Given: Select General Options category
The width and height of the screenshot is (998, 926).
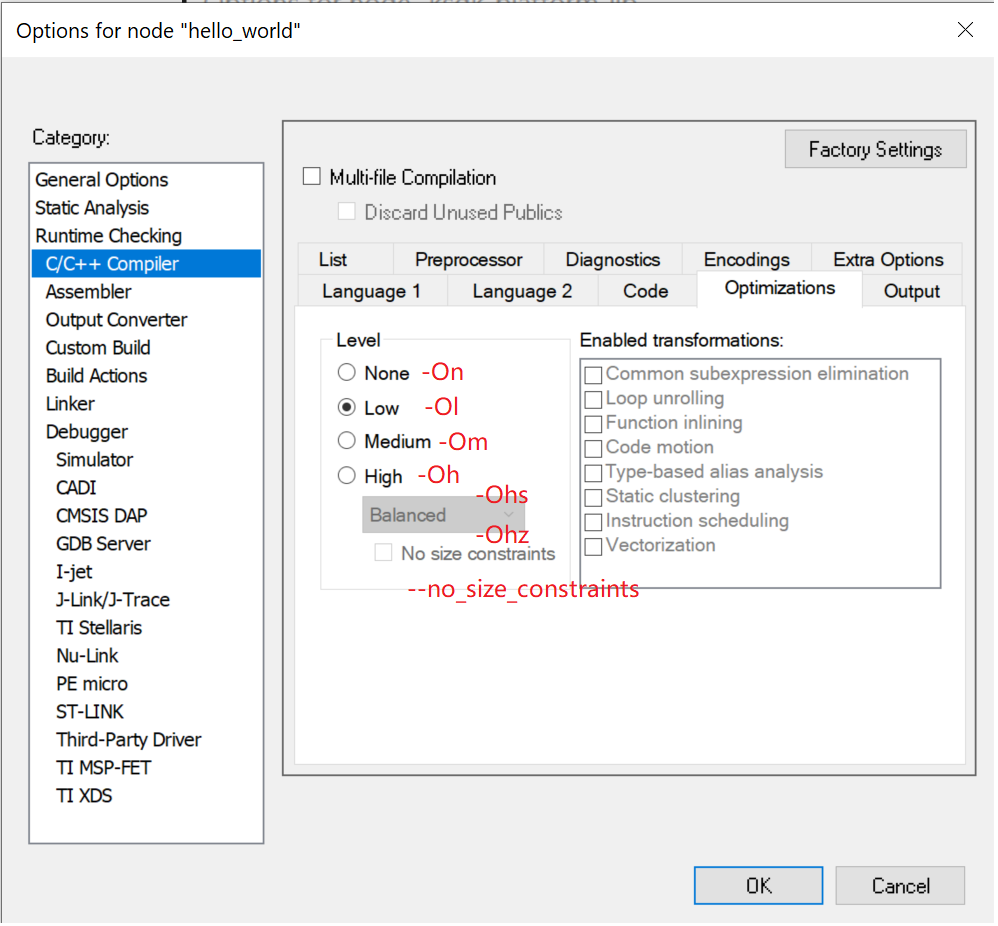Looking at the screenshot, I should 102,180.
